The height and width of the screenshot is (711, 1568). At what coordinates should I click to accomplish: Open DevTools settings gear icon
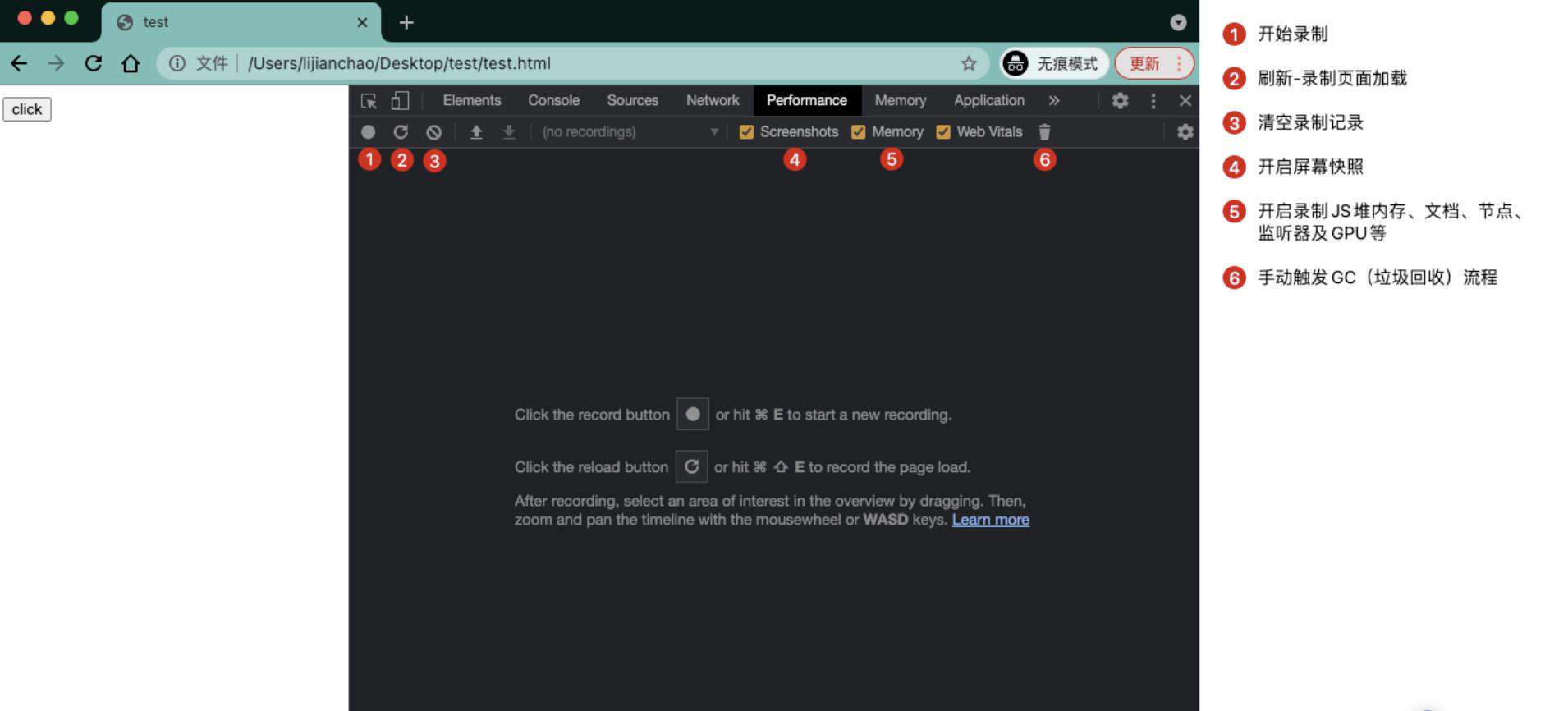1120,100
